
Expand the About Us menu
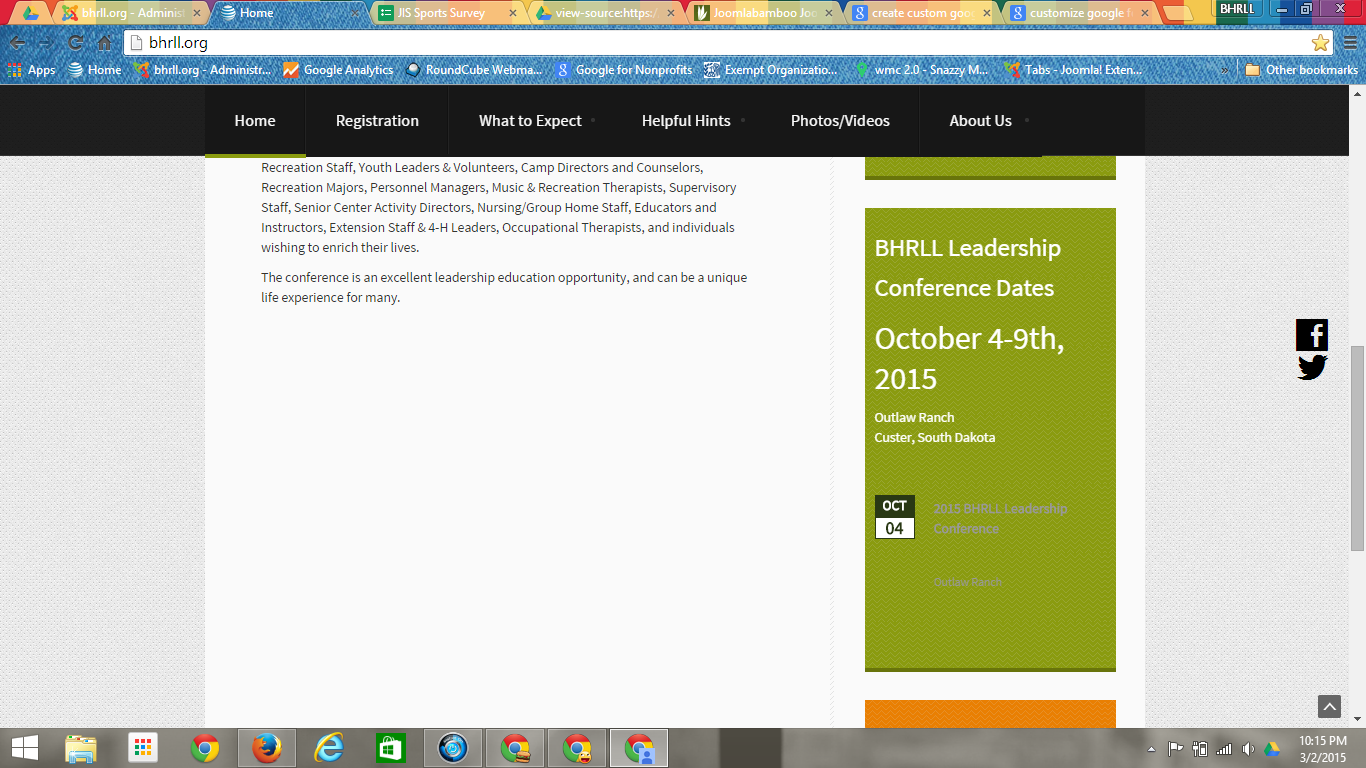980,121
